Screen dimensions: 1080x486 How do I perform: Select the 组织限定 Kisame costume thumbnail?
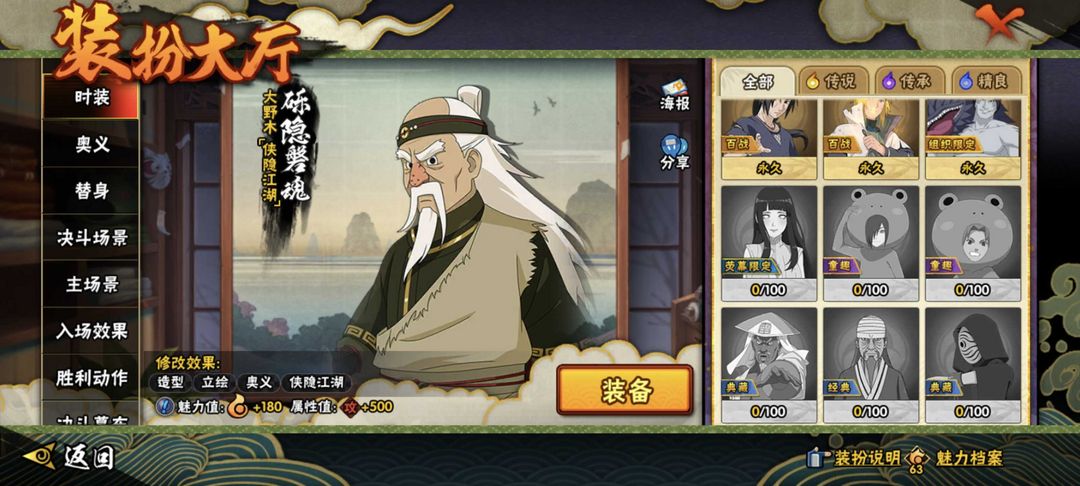pyautogui.click(x=973, y=138)
